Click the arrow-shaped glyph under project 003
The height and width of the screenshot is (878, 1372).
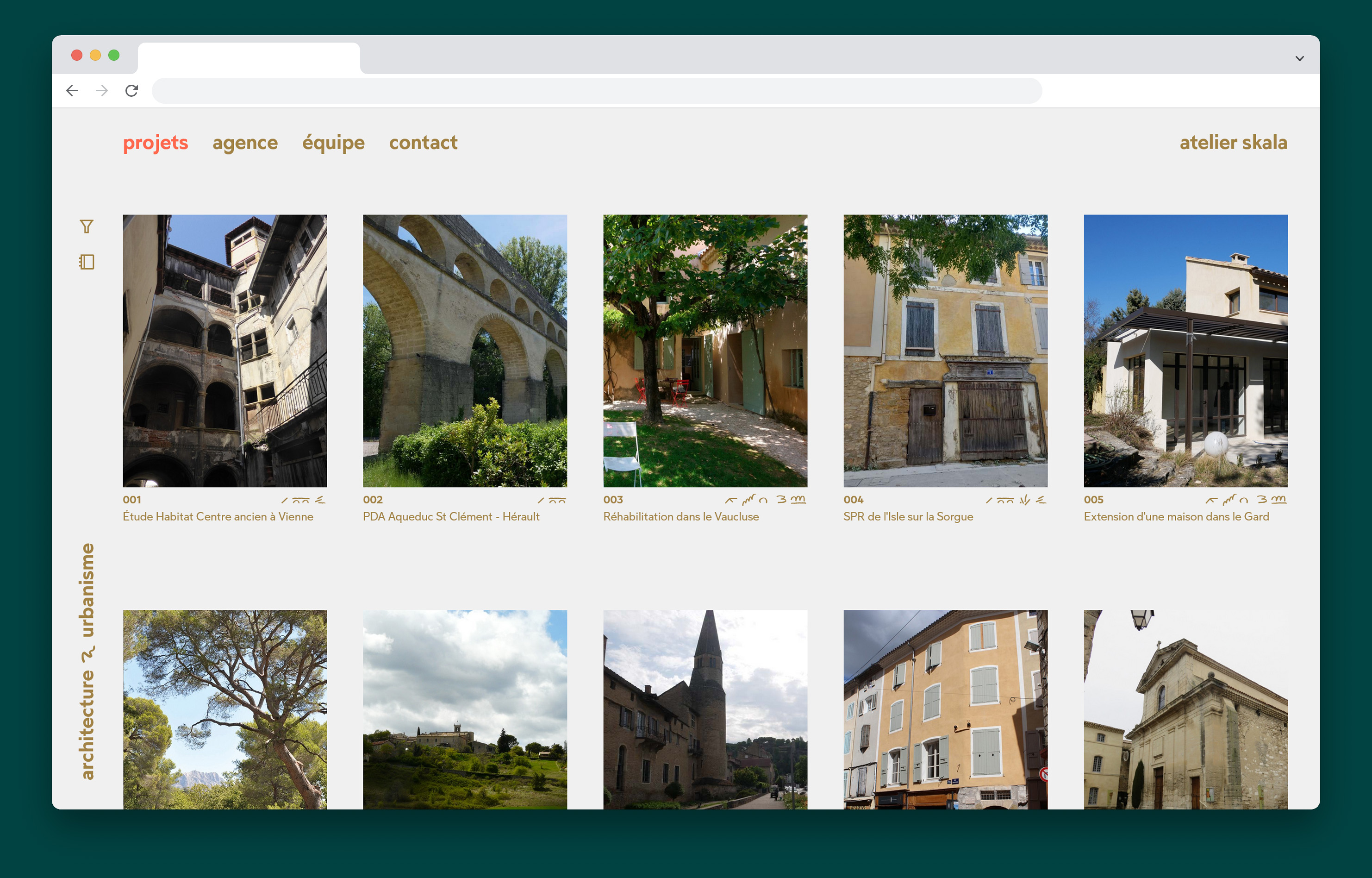(x=731, y=501)
